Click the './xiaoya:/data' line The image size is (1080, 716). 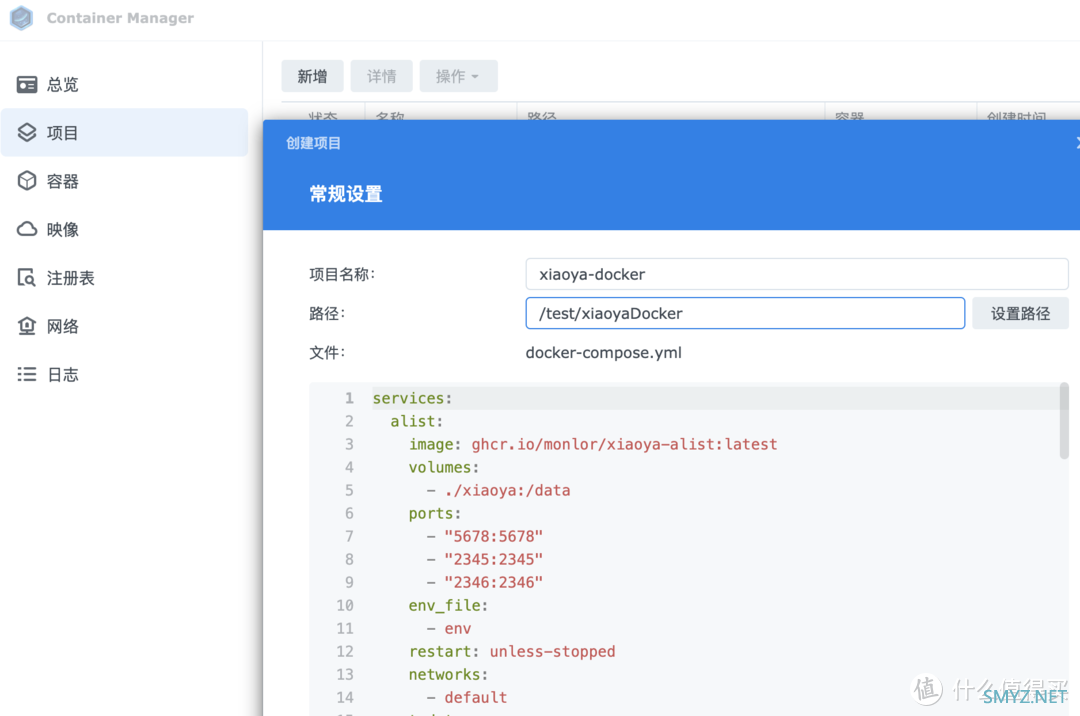pyautogui.click(x=498, y=490)
